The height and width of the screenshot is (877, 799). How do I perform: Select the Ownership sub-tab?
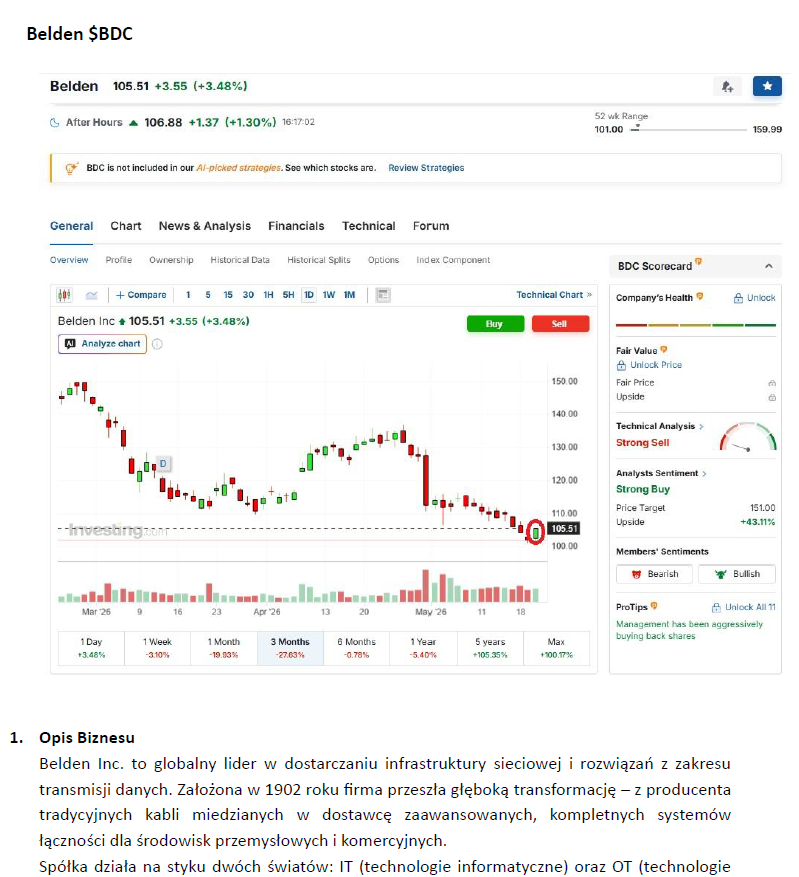[x=171, y=260]
